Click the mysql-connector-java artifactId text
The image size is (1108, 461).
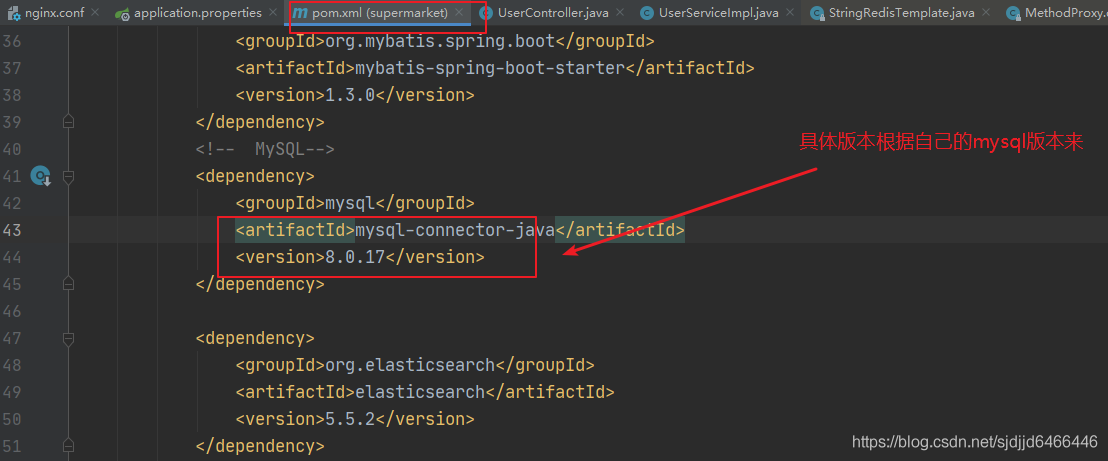(x=455, y=230)
